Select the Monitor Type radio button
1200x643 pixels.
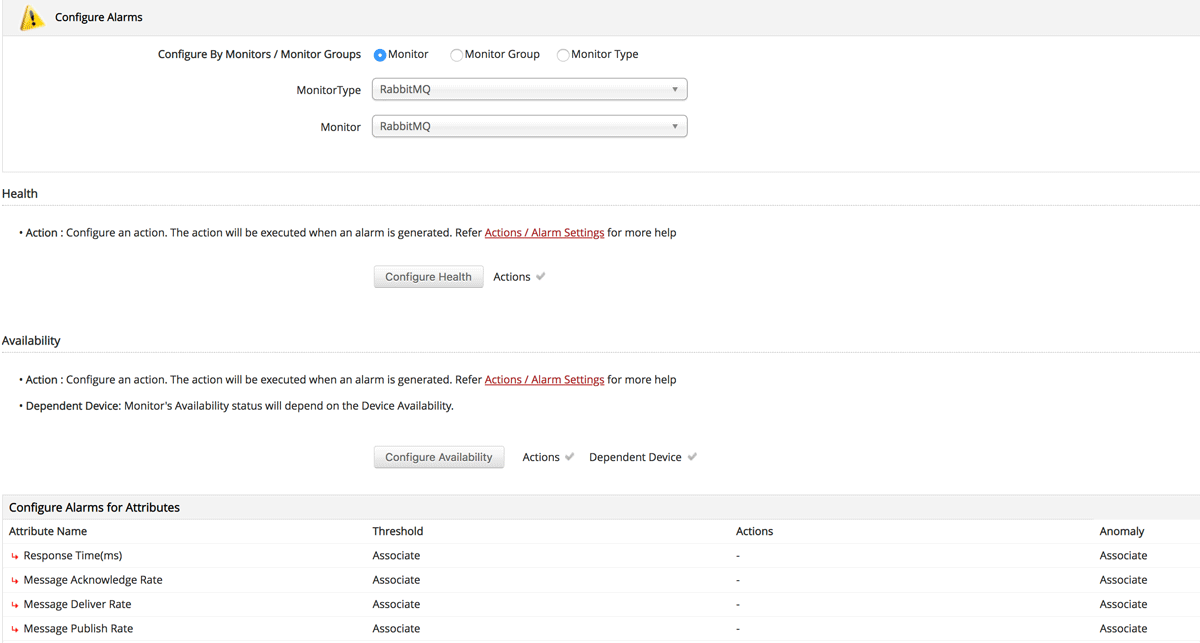click(x=563, y=55)
